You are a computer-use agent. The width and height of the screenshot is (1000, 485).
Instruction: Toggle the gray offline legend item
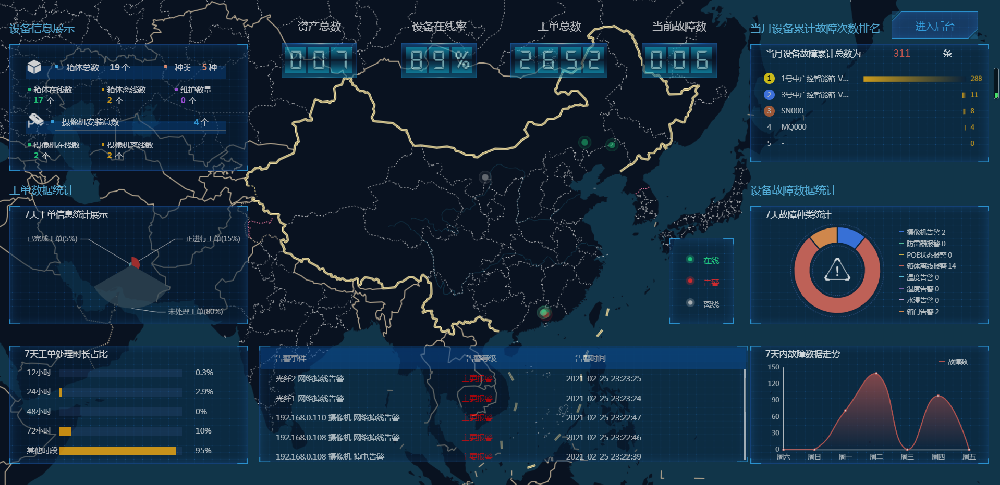tap(701, 302)
